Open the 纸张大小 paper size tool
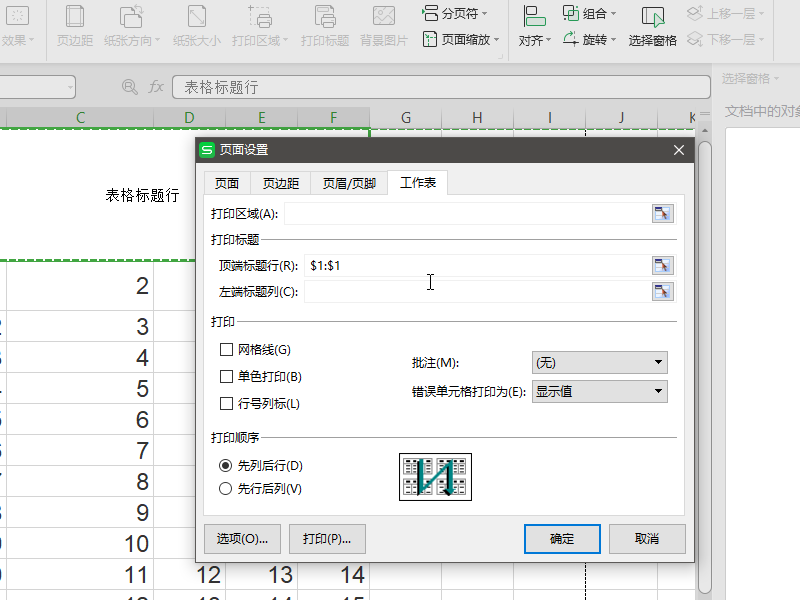The width and height of the screenshot is (800, 600). pos(196,26)
